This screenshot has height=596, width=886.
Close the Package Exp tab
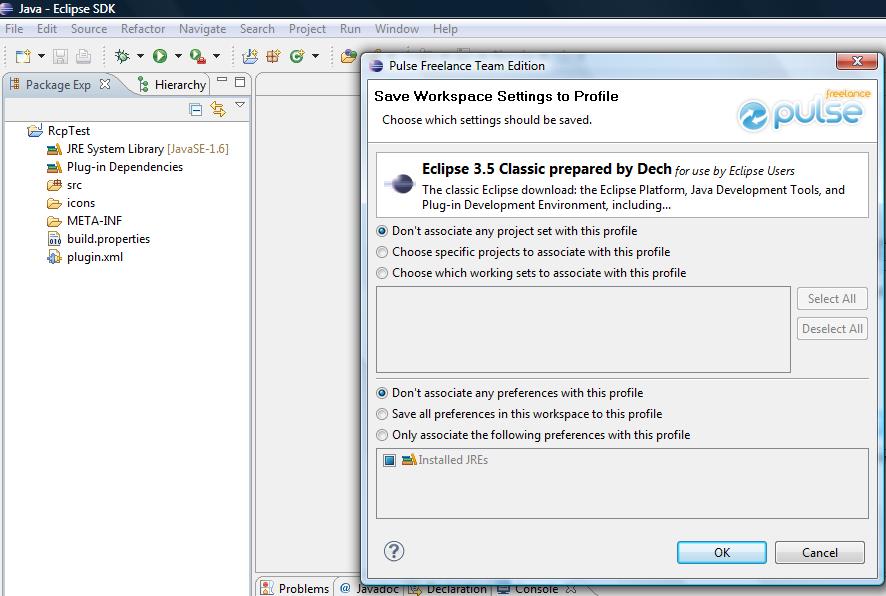coord(105,84)
